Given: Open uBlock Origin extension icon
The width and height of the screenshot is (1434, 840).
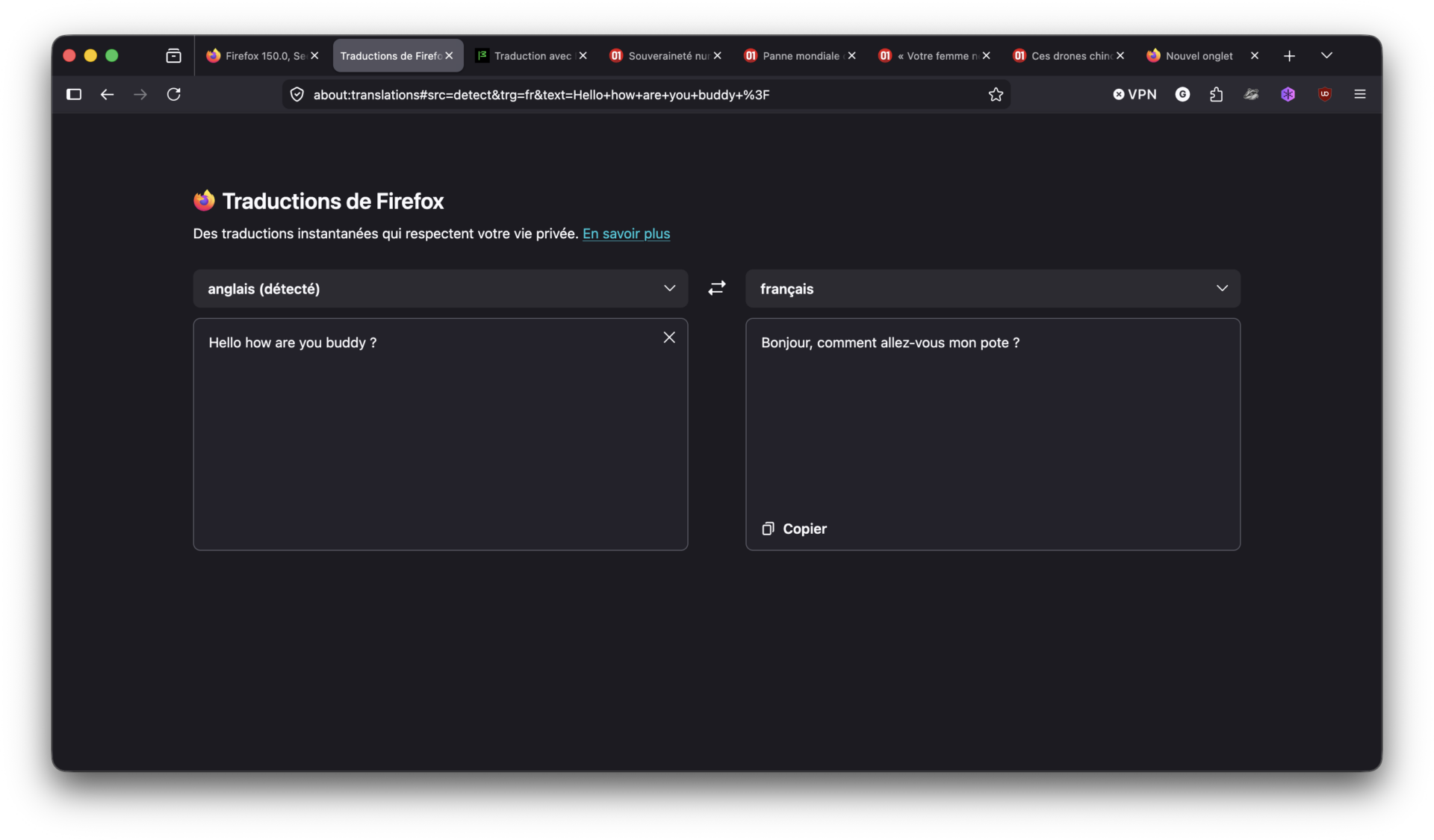Looking at the screenshot, I should (x=1324, y=95).
